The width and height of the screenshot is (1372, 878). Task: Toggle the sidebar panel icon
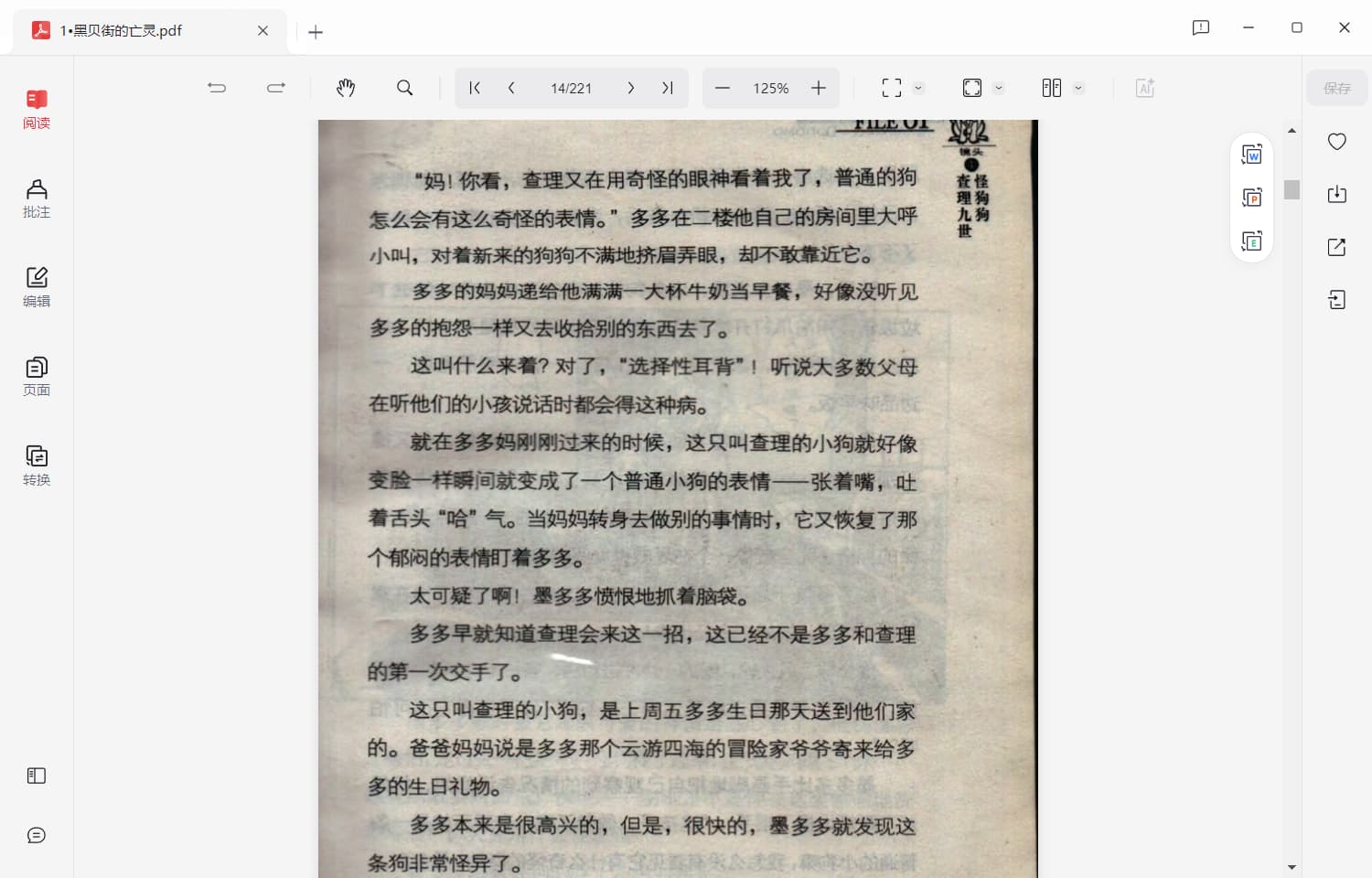tap(37, 776)
